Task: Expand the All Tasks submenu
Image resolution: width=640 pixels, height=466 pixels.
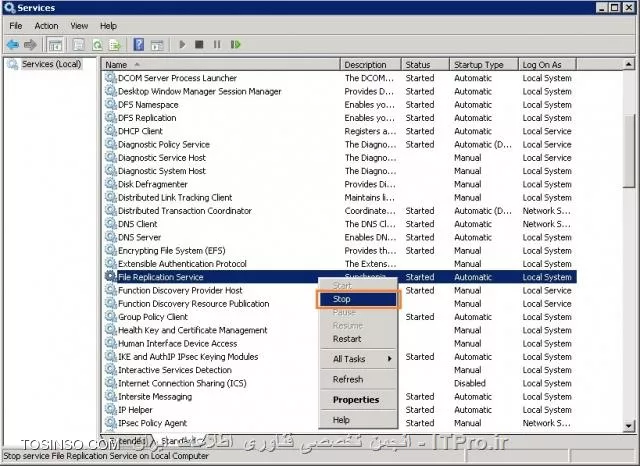Action: pos(358,359)
